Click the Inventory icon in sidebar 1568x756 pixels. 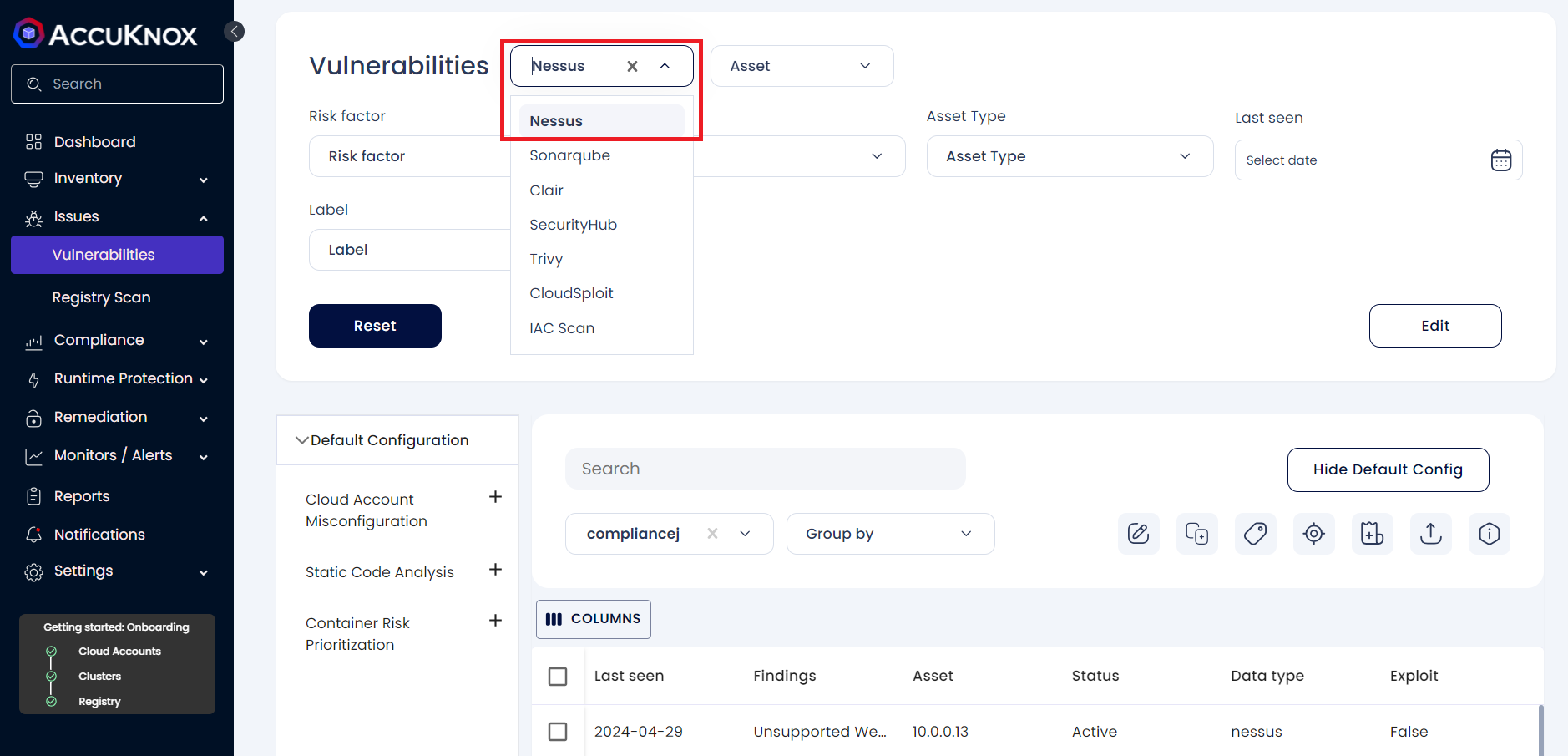33,179
